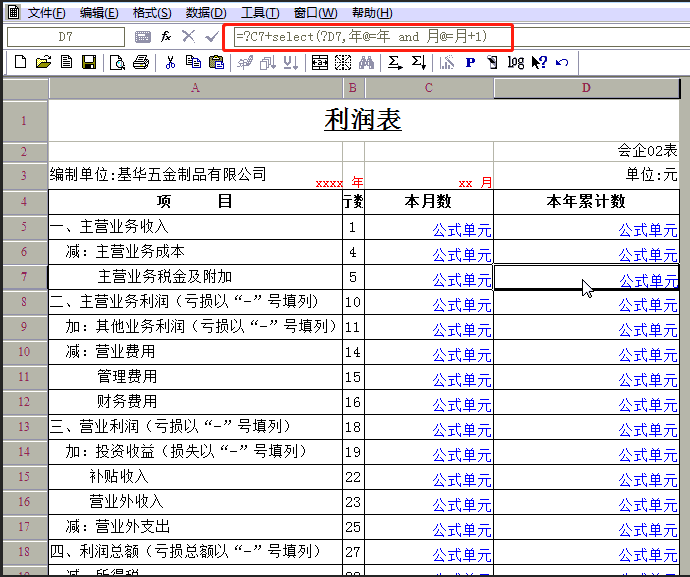Click the Cut scissors icon

(170, 62)
